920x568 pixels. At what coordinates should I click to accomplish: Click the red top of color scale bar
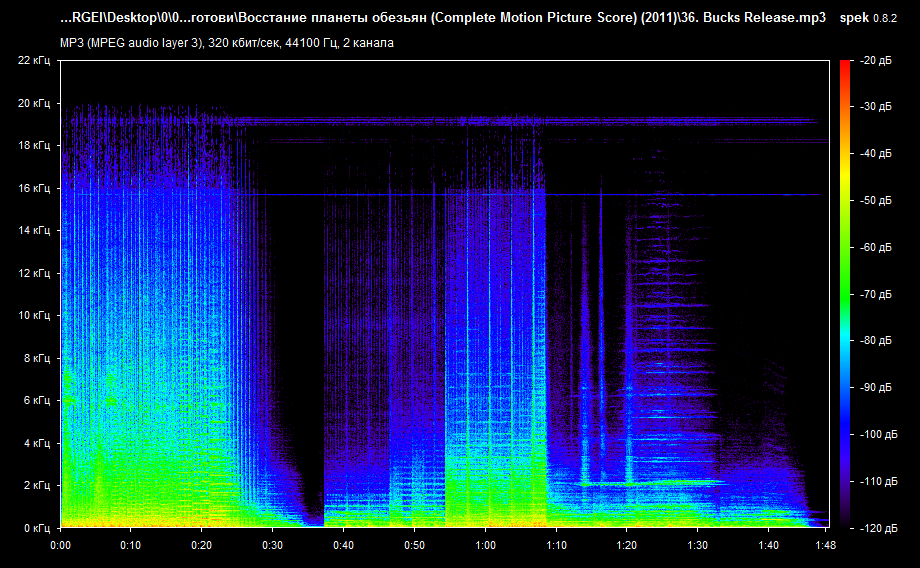click(845, 66)
